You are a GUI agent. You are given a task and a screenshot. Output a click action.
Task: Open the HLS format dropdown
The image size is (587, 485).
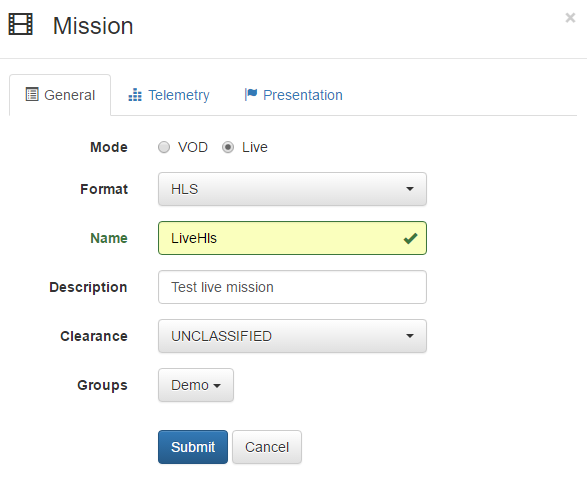coord(292,189)
